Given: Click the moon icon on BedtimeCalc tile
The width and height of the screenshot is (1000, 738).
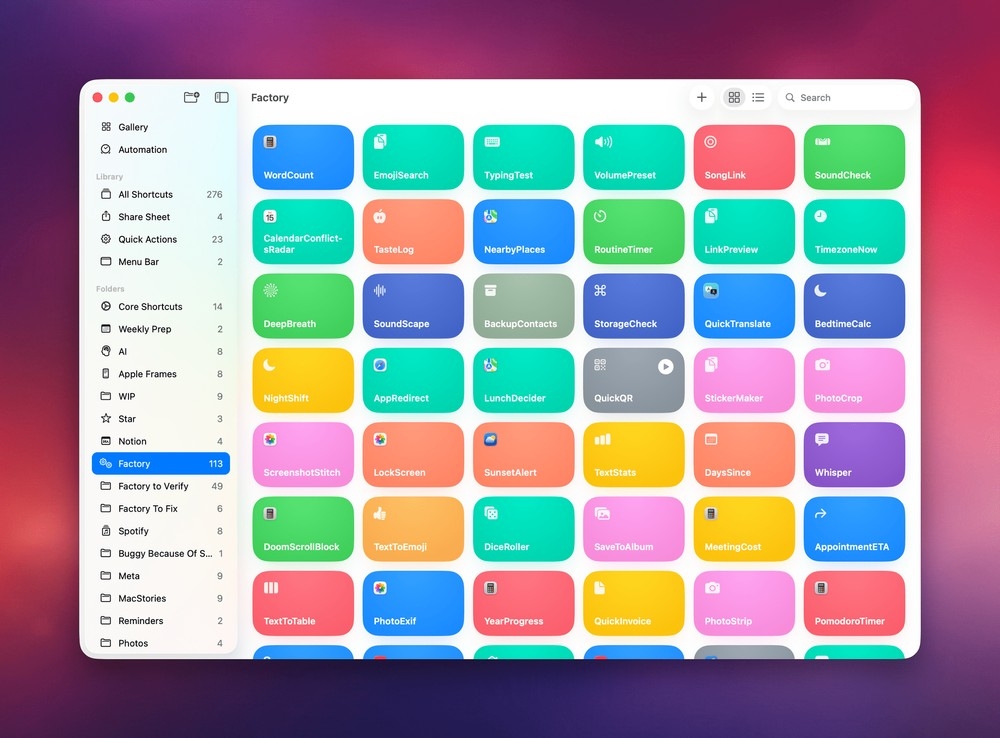Looking at the screenshot, I should tap(821, 291).
